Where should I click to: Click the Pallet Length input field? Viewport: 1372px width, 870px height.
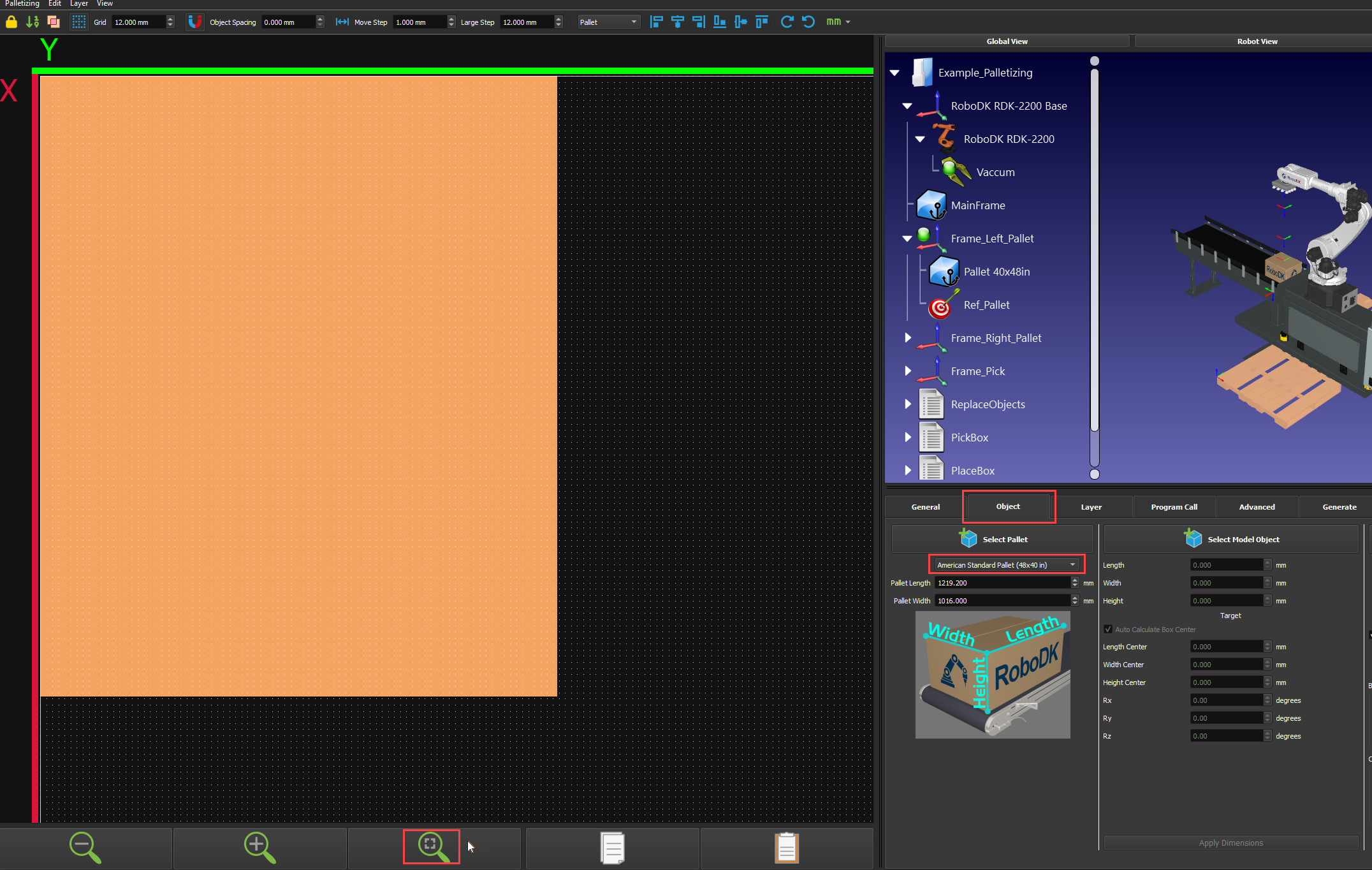point(1001,583)
